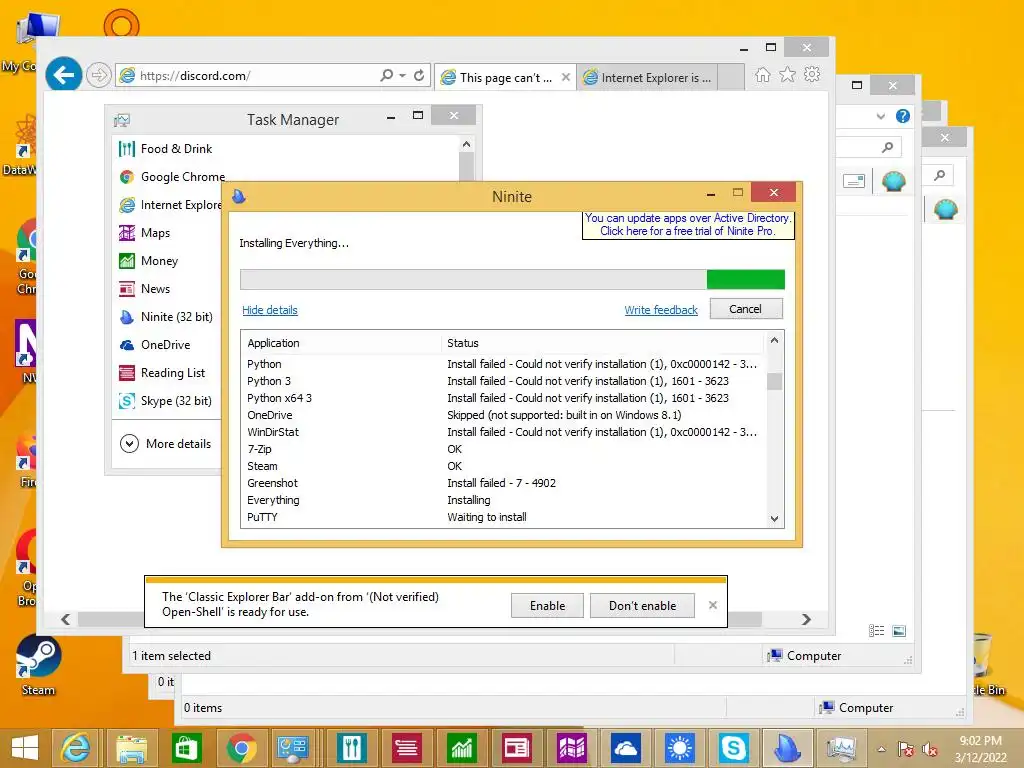Select the Greenshot row in Ninite
The width and height of the screenshot is (1024, 768).
pos(503,483)
